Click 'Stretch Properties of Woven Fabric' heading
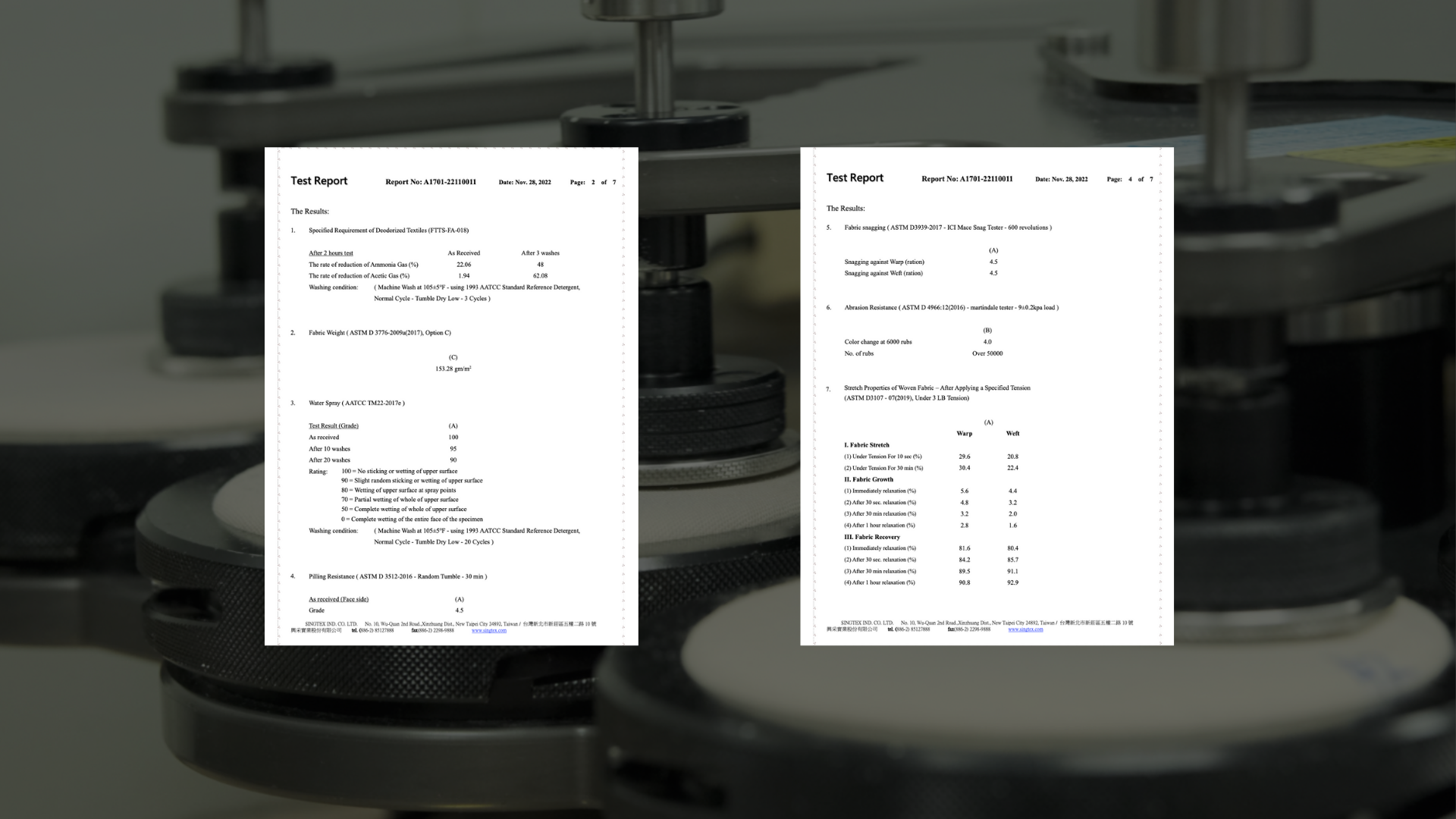Image resolution: width=1456 pixels, height=819 pixels. (x=937, y=388)
